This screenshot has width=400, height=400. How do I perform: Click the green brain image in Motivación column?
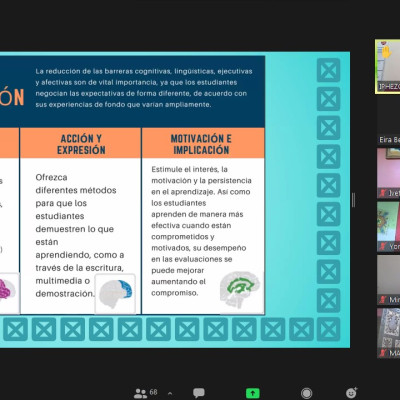click(x=241, y=289)
